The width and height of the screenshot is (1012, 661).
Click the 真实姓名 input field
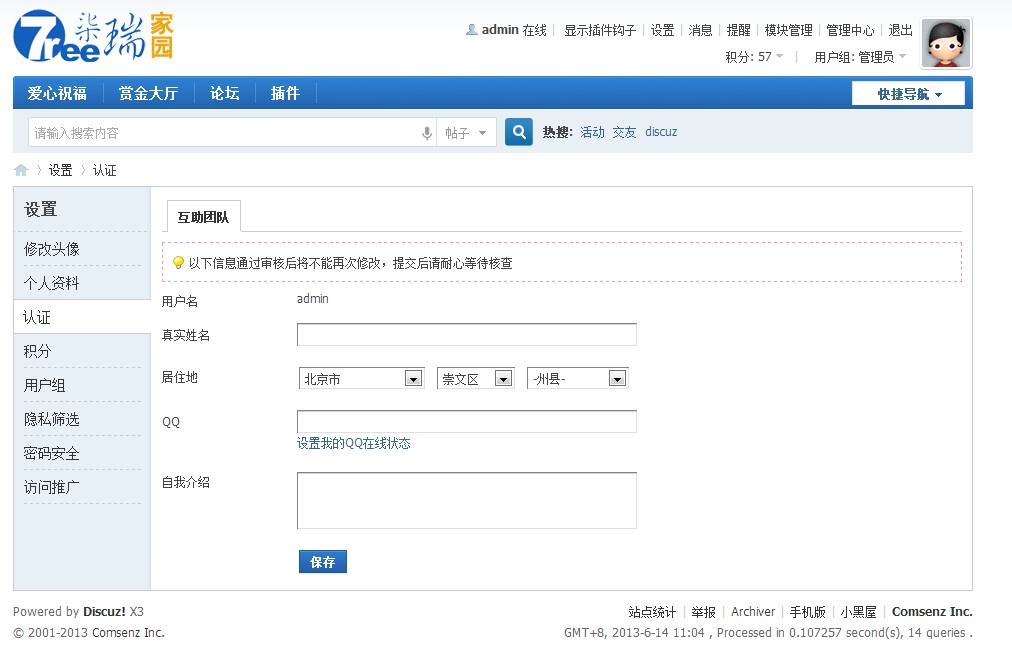(466, 335)
